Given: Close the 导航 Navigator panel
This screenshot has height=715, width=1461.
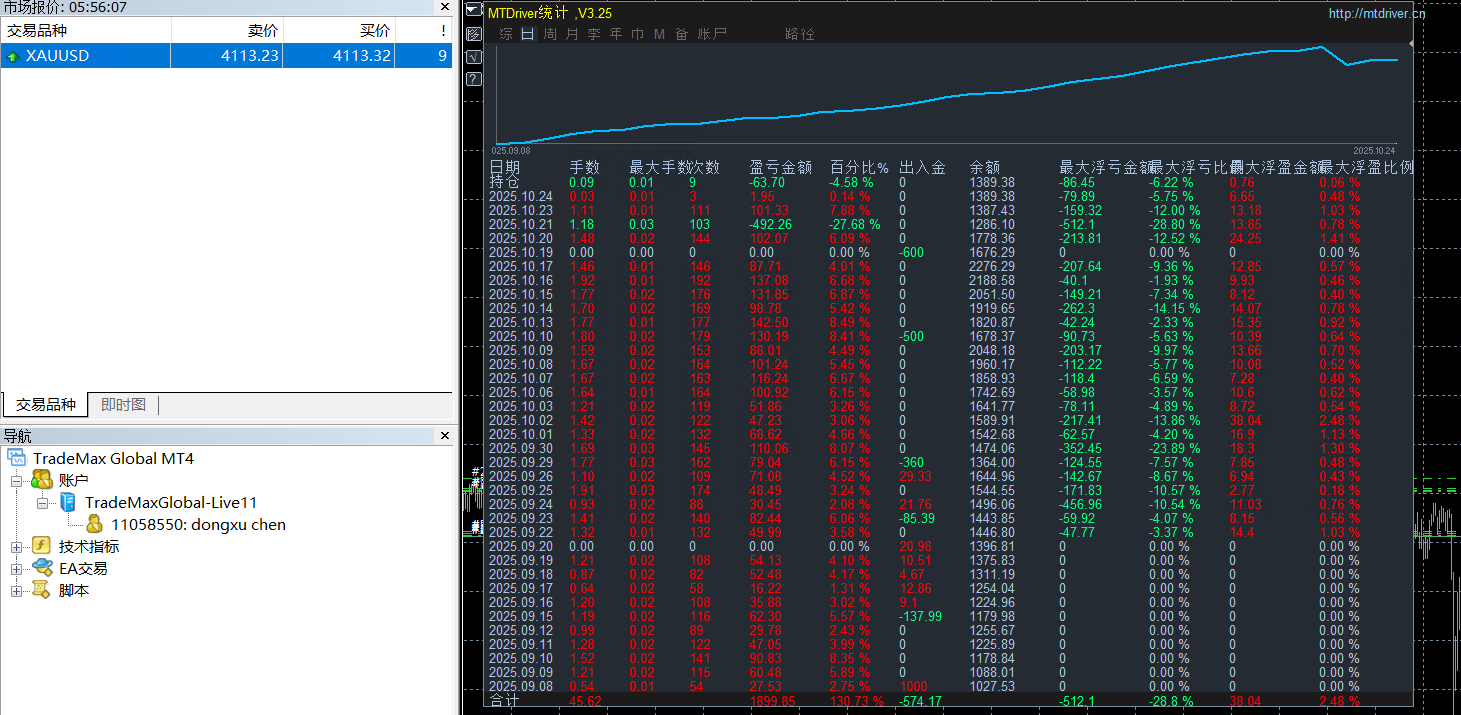Looking at the screenshot, I should point(445,436).
